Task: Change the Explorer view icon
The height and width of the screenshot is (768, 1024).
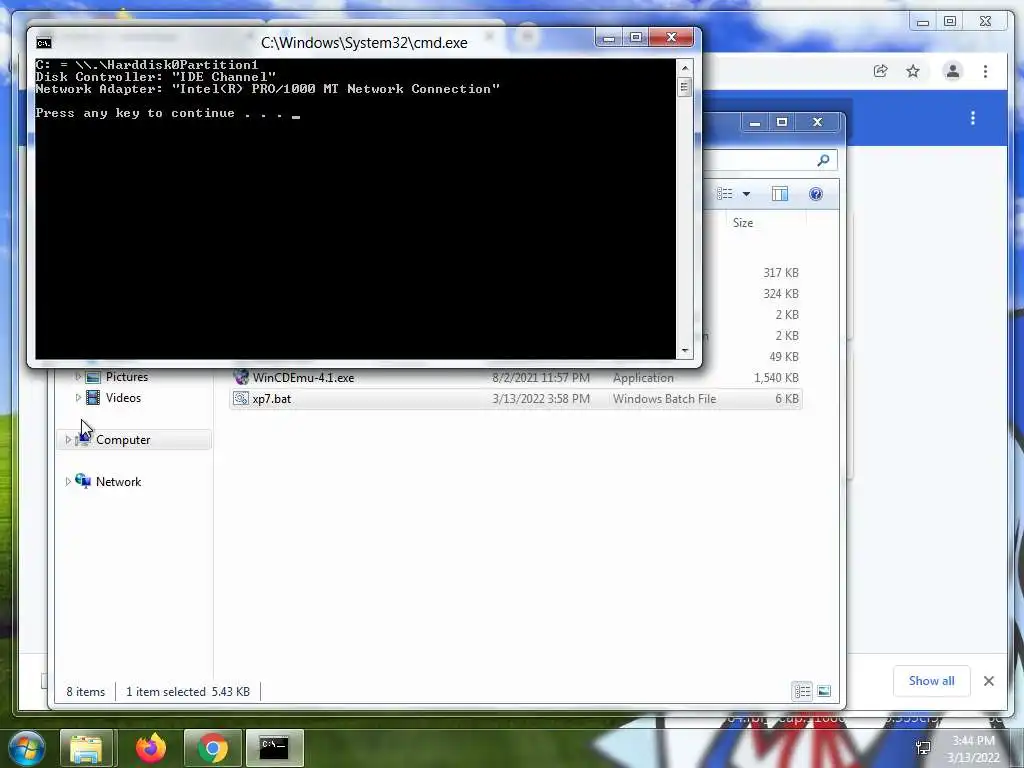Action: point(724,194)
